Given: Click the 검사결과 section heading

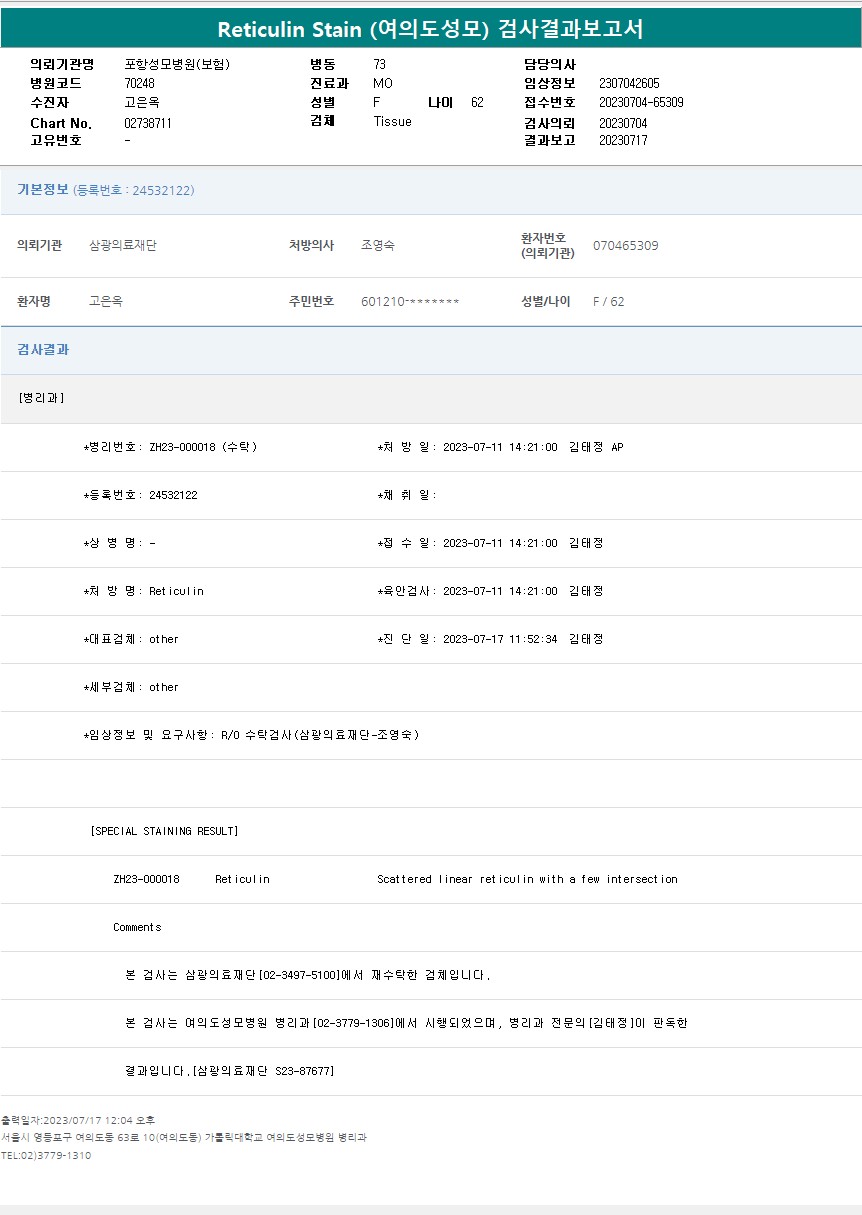Looking at the screenshot, I should [x=43, y=350].
